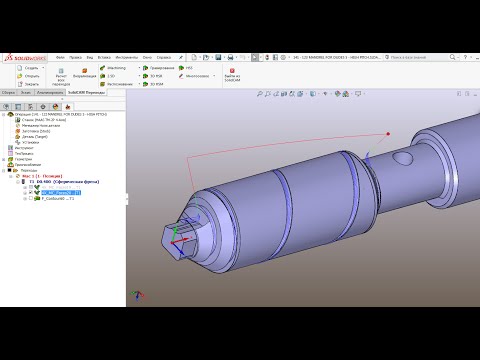This screenshot has width=480, height=360.
Task: Switch to the Эскиз tab
Action: [26, 92]
